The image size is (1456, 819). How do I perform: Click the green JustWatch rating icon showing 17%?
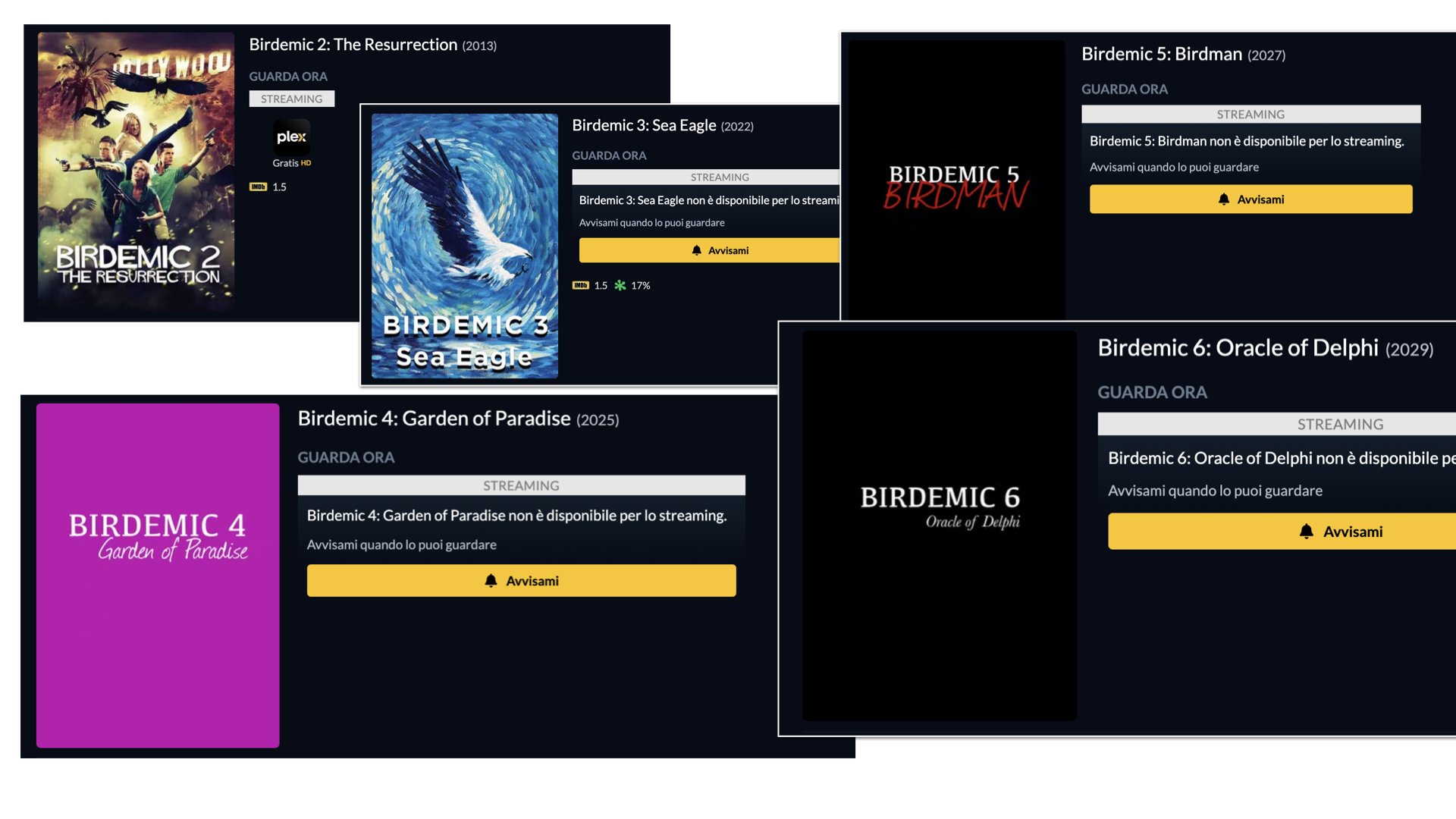[620, 285]
